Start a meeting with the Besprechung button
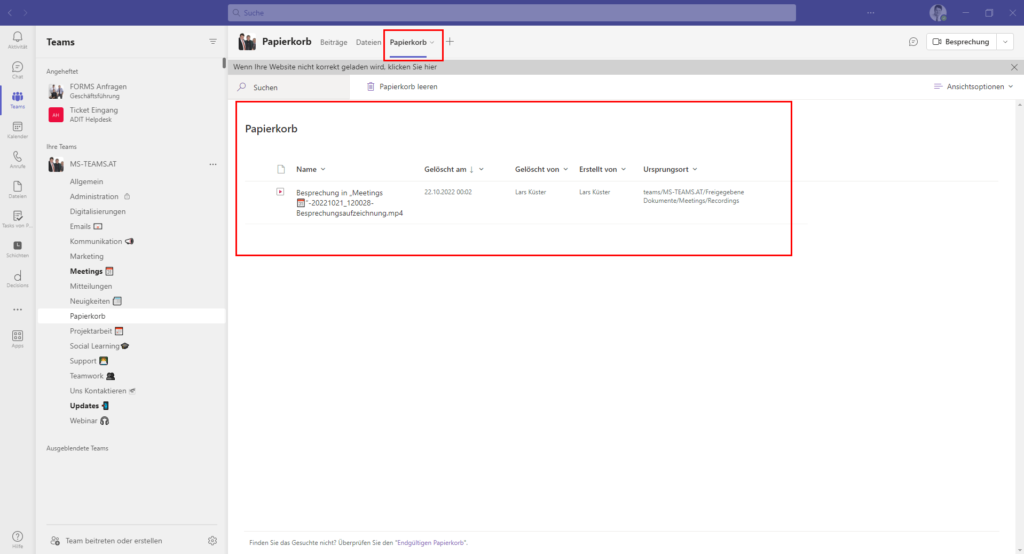The height and width of the screenshot is (554, 1024). [x=961, y=42]
